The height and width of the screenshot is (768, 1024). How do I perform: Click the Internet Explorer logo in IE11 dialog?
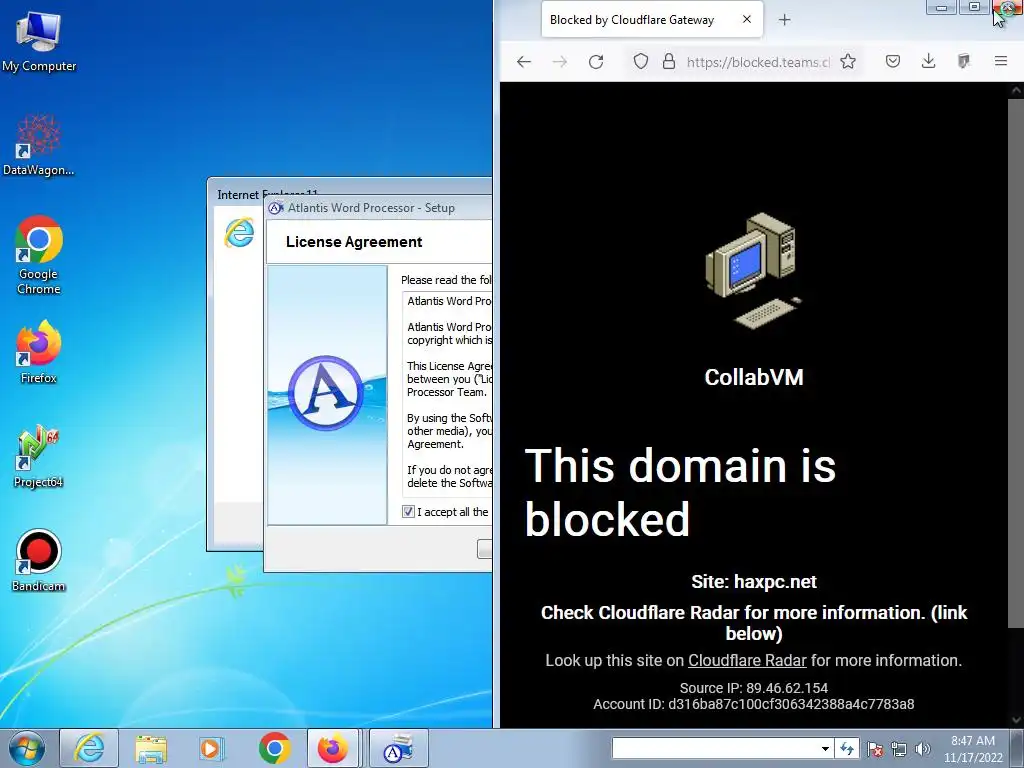(239, 232)
